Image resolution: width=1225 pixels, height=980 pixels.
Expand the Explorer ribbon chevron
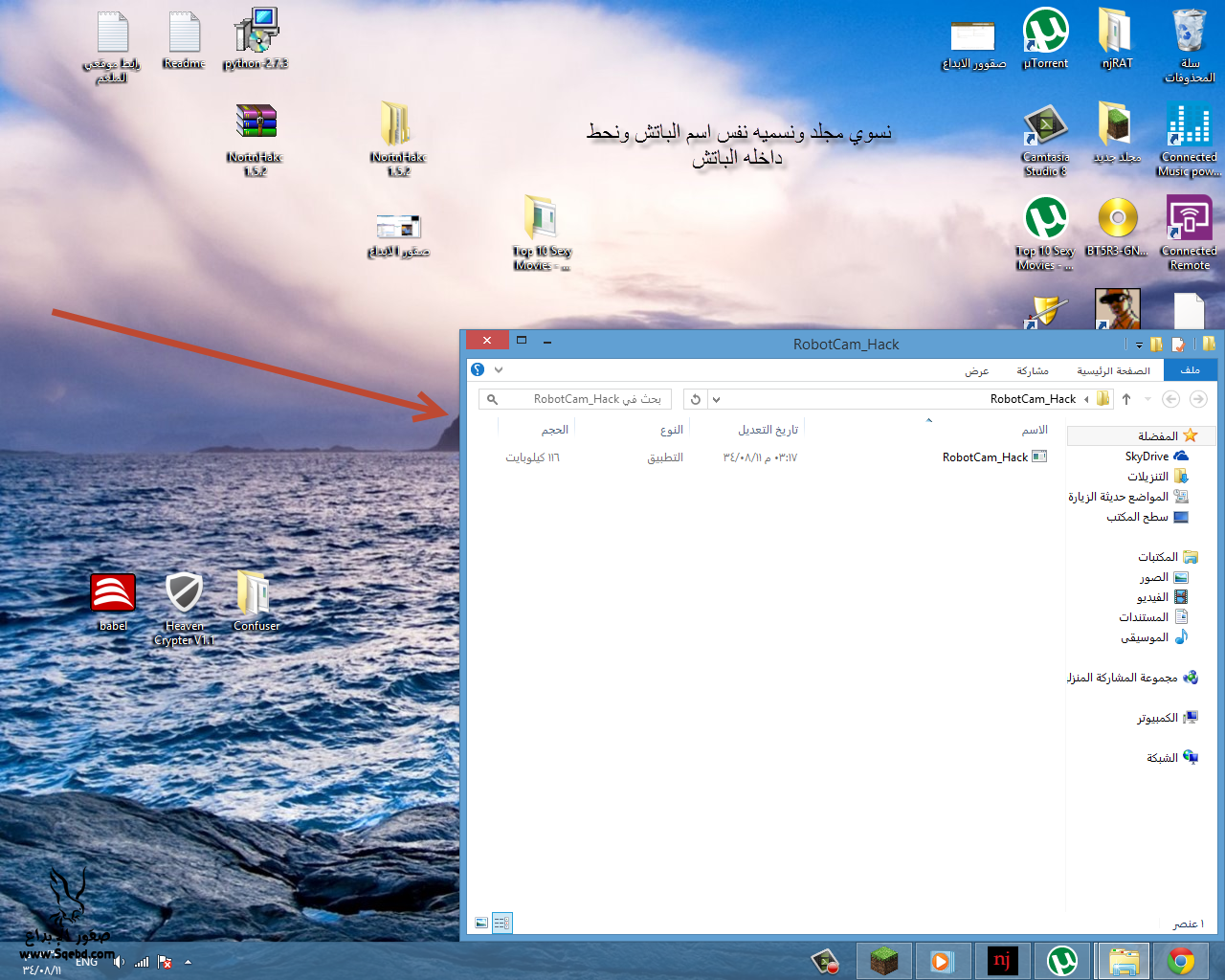pos(499,369)
